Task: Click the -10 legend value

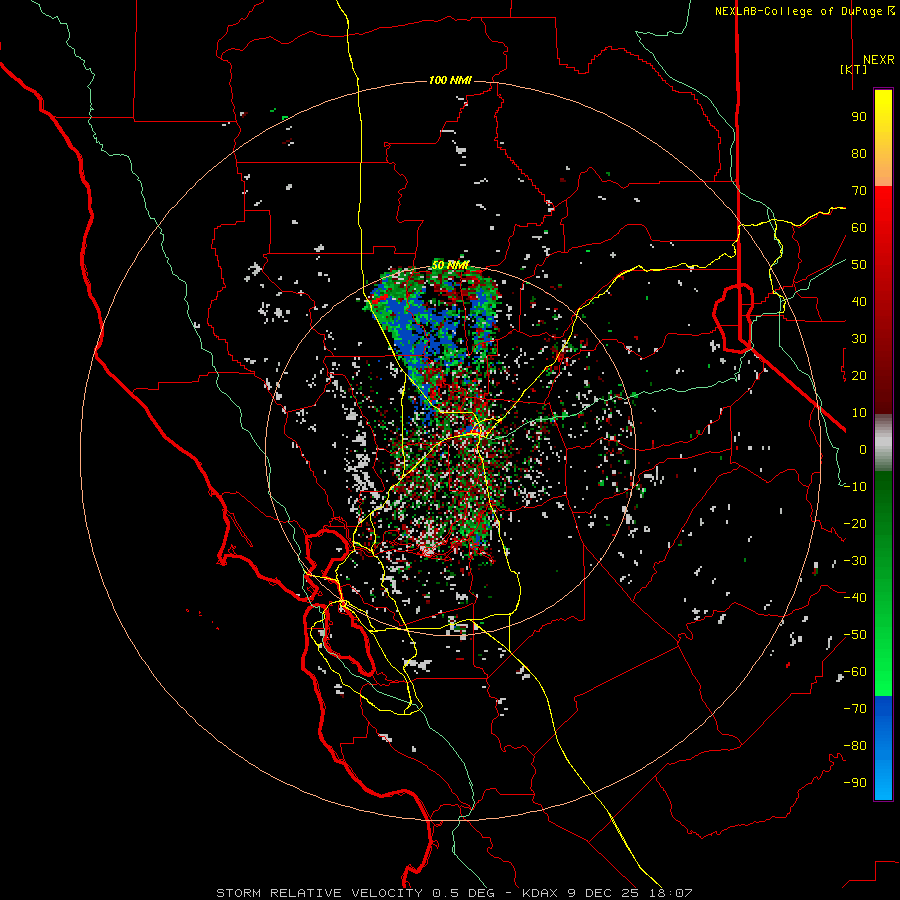Action: (x=855, y=487)
